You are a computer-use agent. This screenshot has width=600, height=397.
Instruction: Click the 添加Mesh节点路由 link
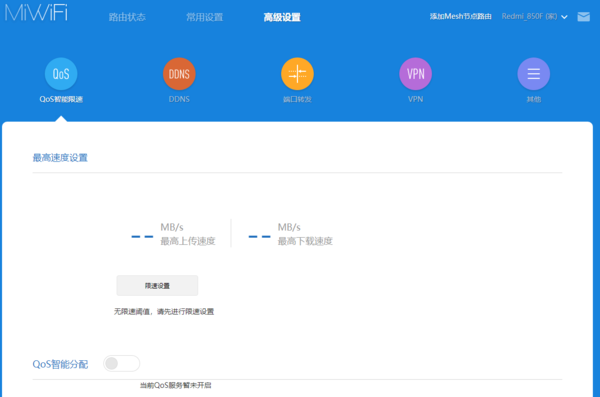[x=460, y=16]
